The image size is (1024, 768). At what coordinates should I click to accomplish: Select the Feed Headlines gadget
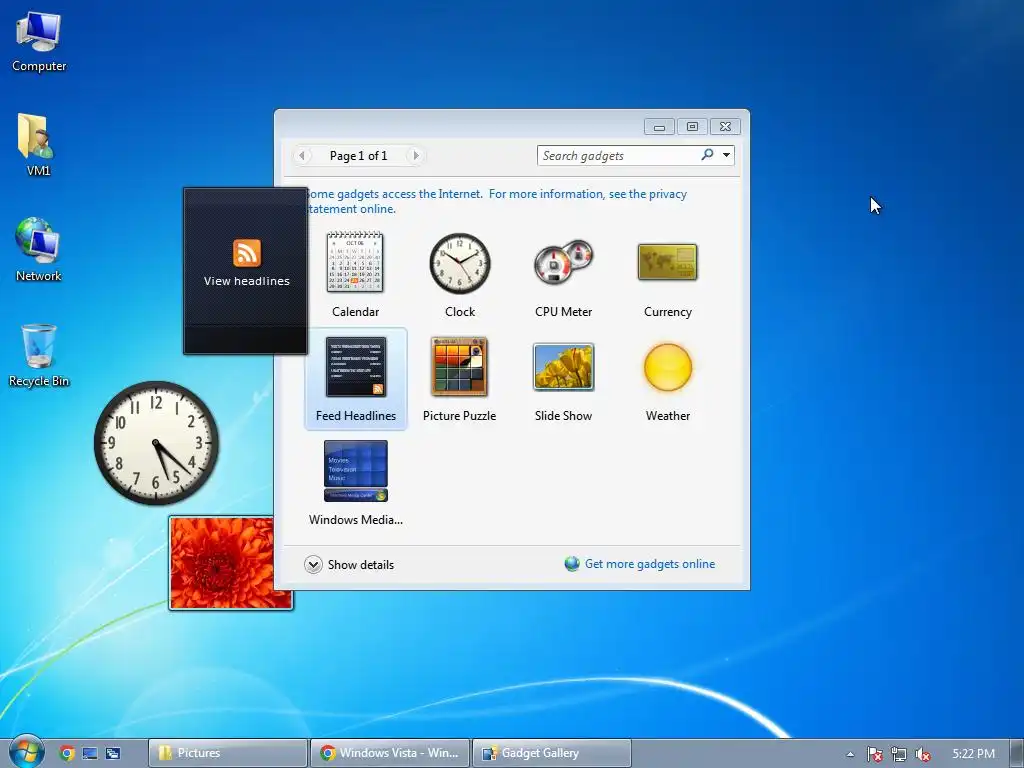[356, 379]
